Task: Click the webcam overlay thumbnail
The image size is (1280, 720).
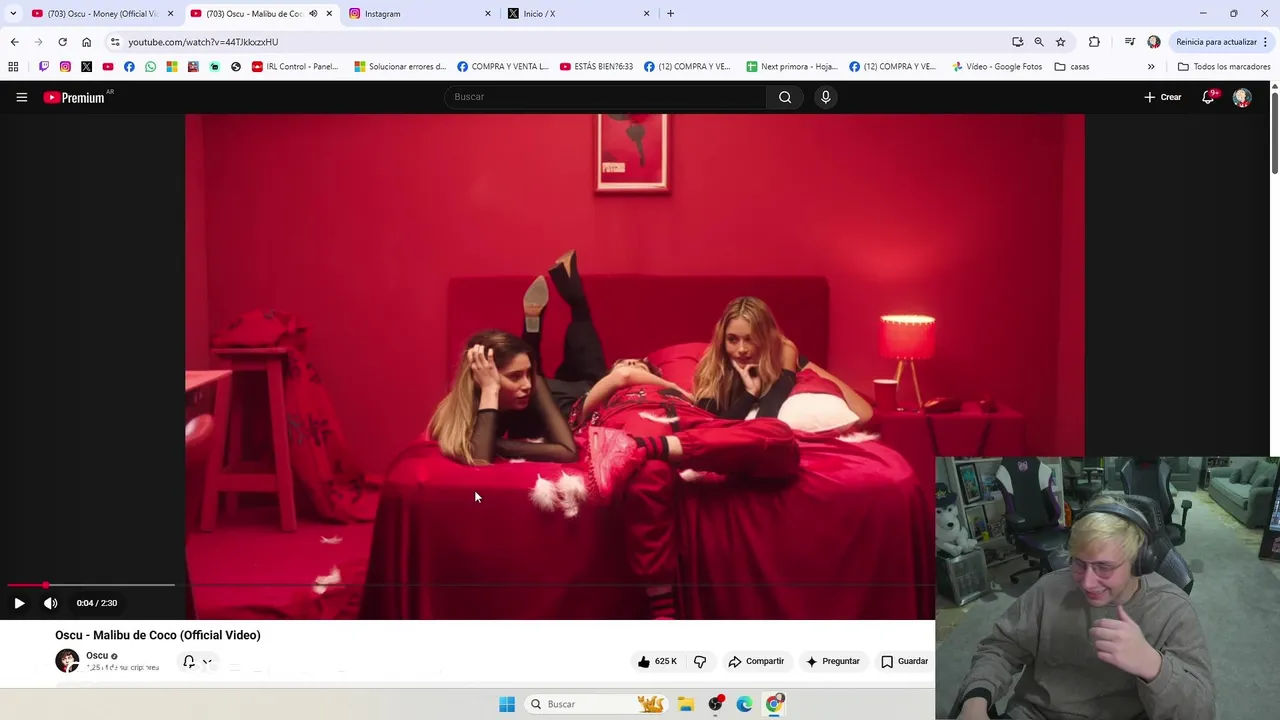Action: coord(1107,588)
